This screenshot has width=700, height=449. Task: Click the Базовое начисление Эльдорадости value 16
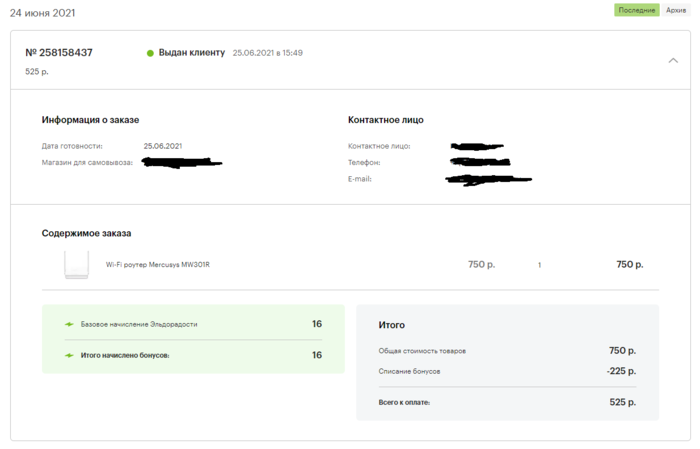click(317, 324)
